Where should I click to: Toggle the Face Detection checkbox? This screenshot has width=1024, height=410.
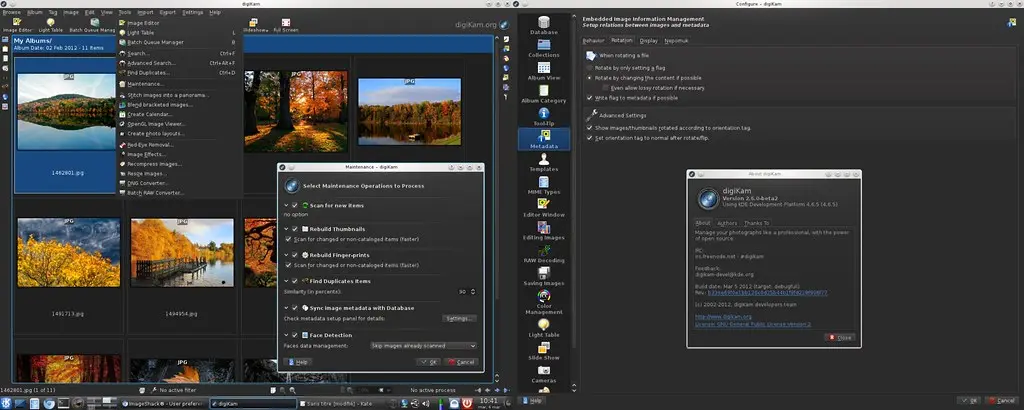tap(295, 335)
